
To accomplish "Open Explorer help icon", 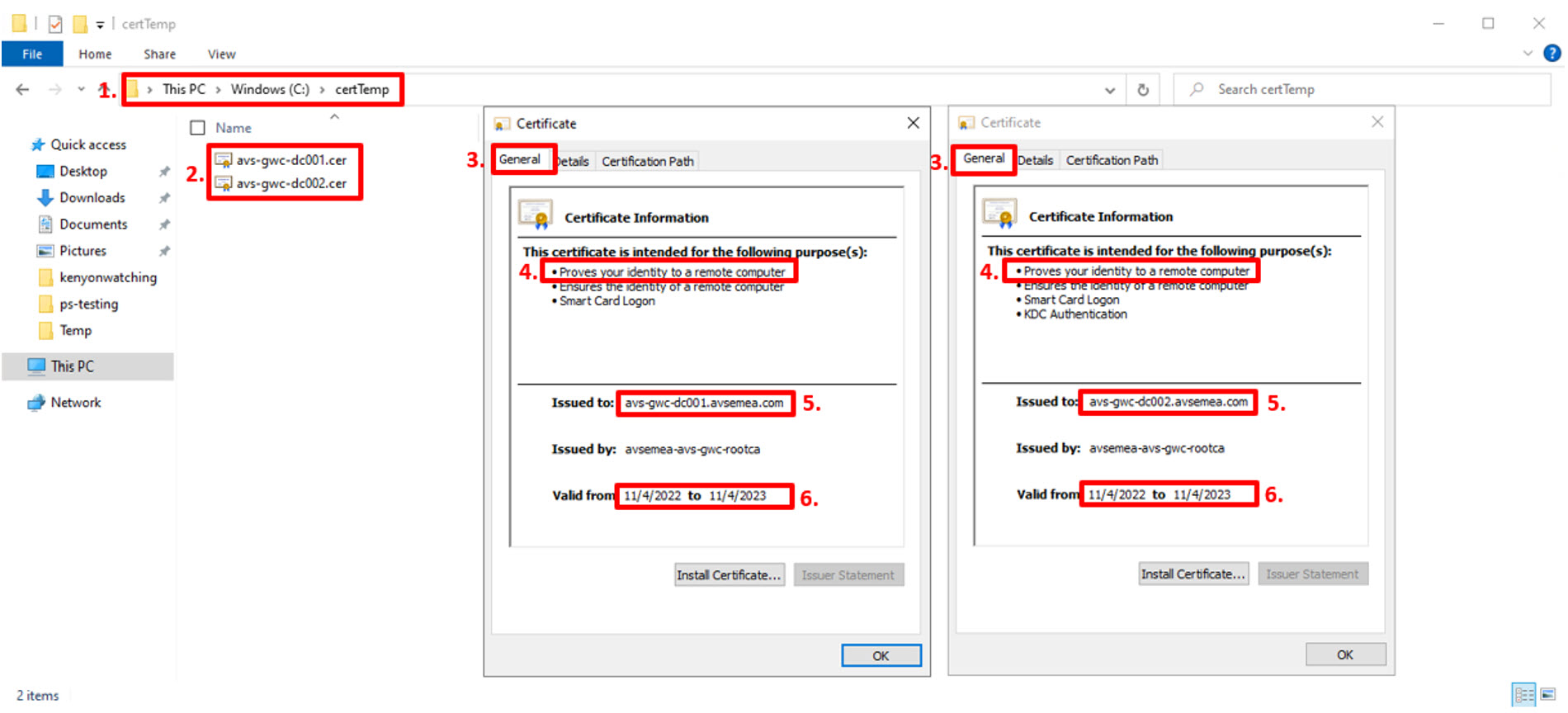I will pyautogui.click(x=1551, y=54).
